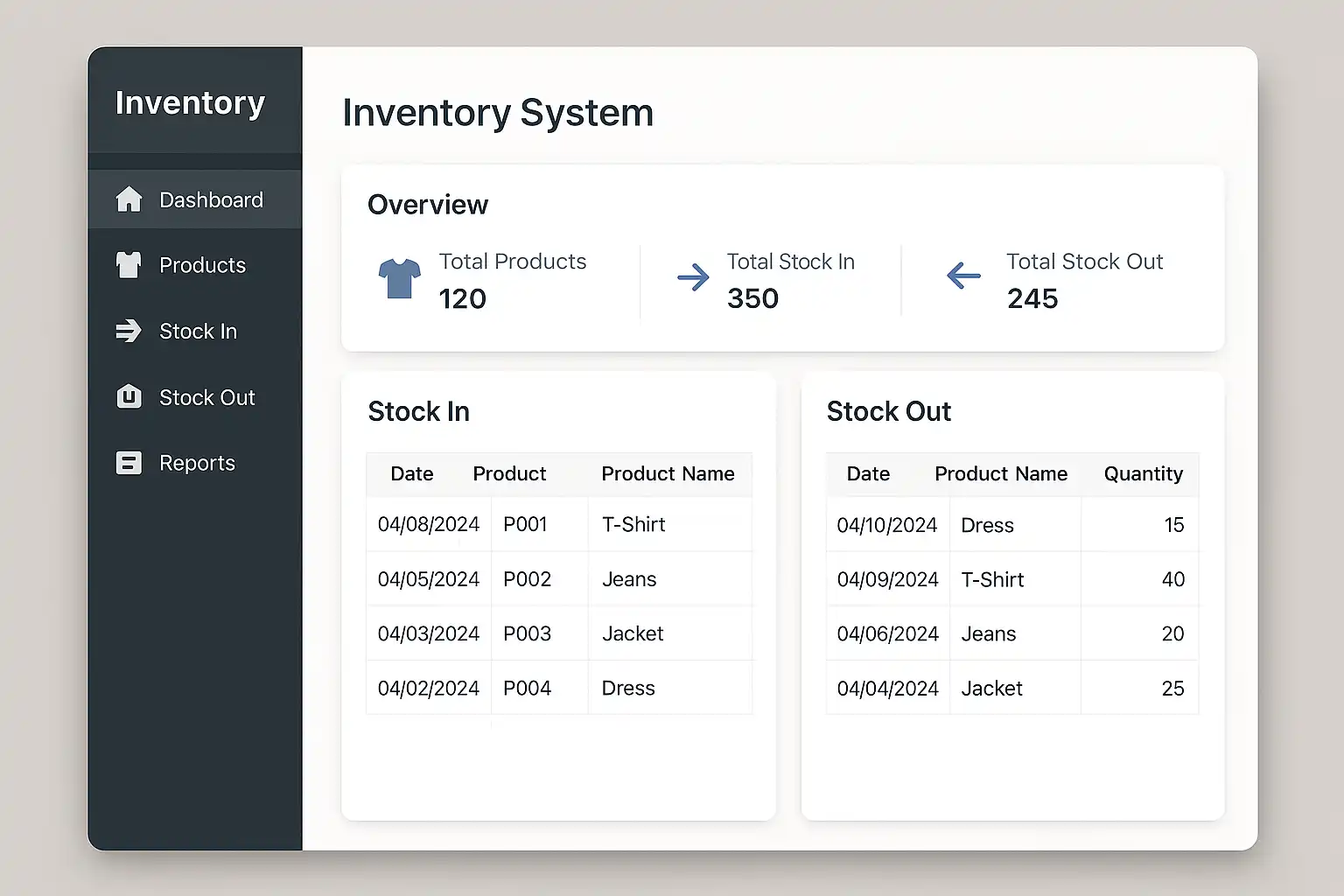Click the 04/10/2024 Dress row date
1344x896 pixels.
886,526
